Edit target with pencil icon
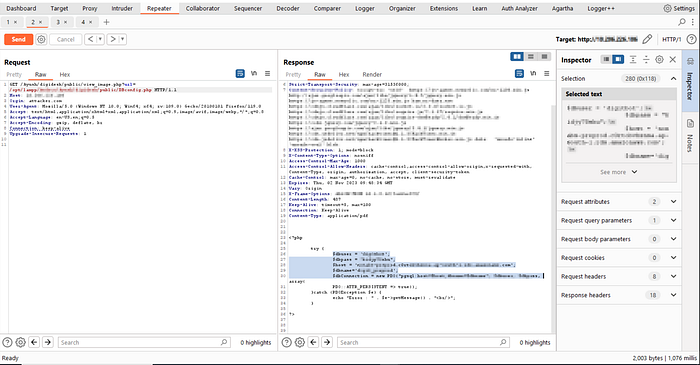Viewport: 700px width, 365px height. coord(647,39)
